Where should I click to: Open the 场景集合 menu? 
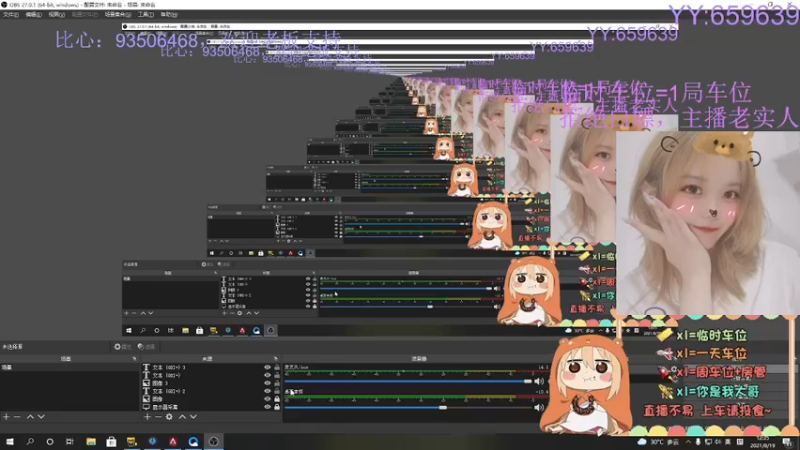[117, 15]
